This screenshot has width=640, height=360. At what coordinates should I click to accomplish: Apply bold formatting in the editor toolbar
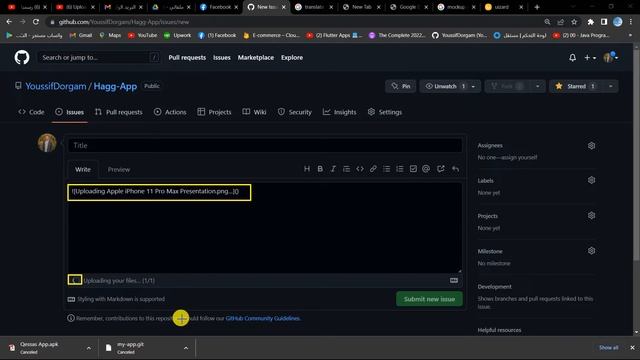[320, 169]
